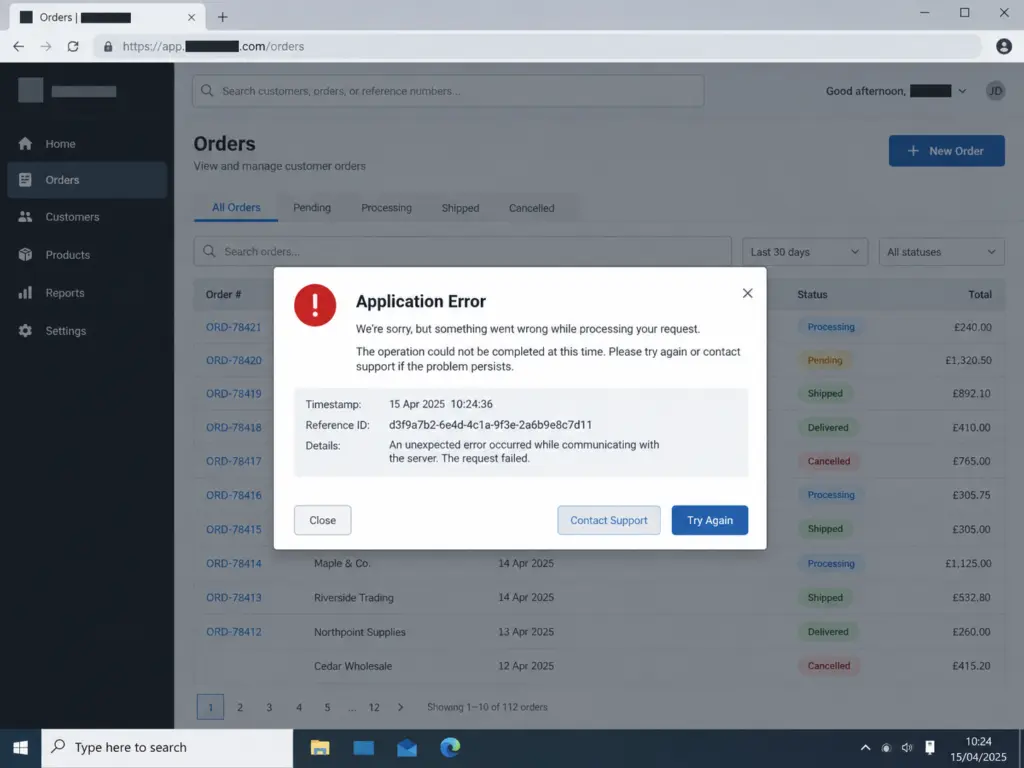The image size is (1024, 768).
Task: Open order link ORD-78412
Action: coord(234,632)
